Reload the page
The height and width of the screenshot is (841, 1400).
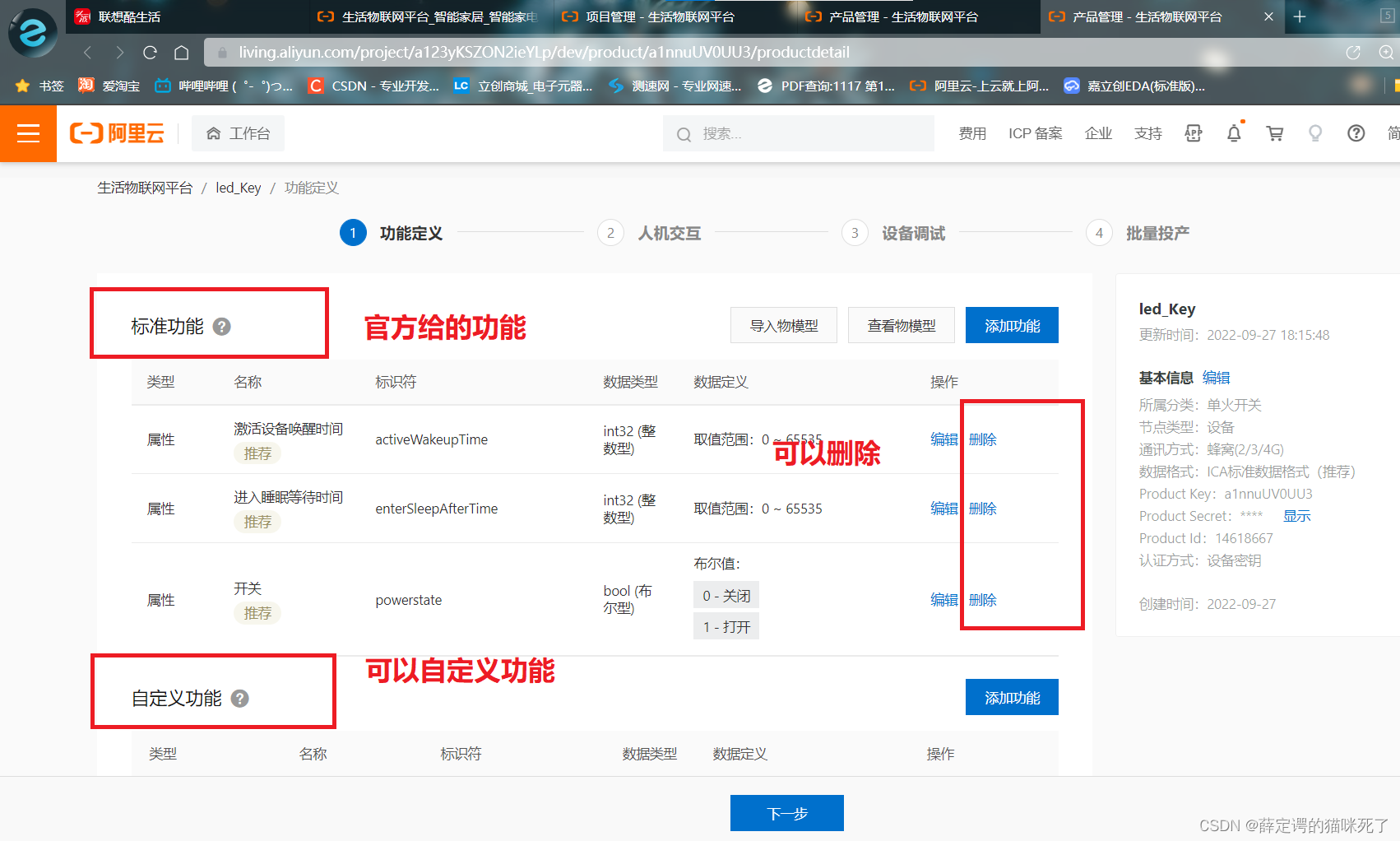pos(150,53)
